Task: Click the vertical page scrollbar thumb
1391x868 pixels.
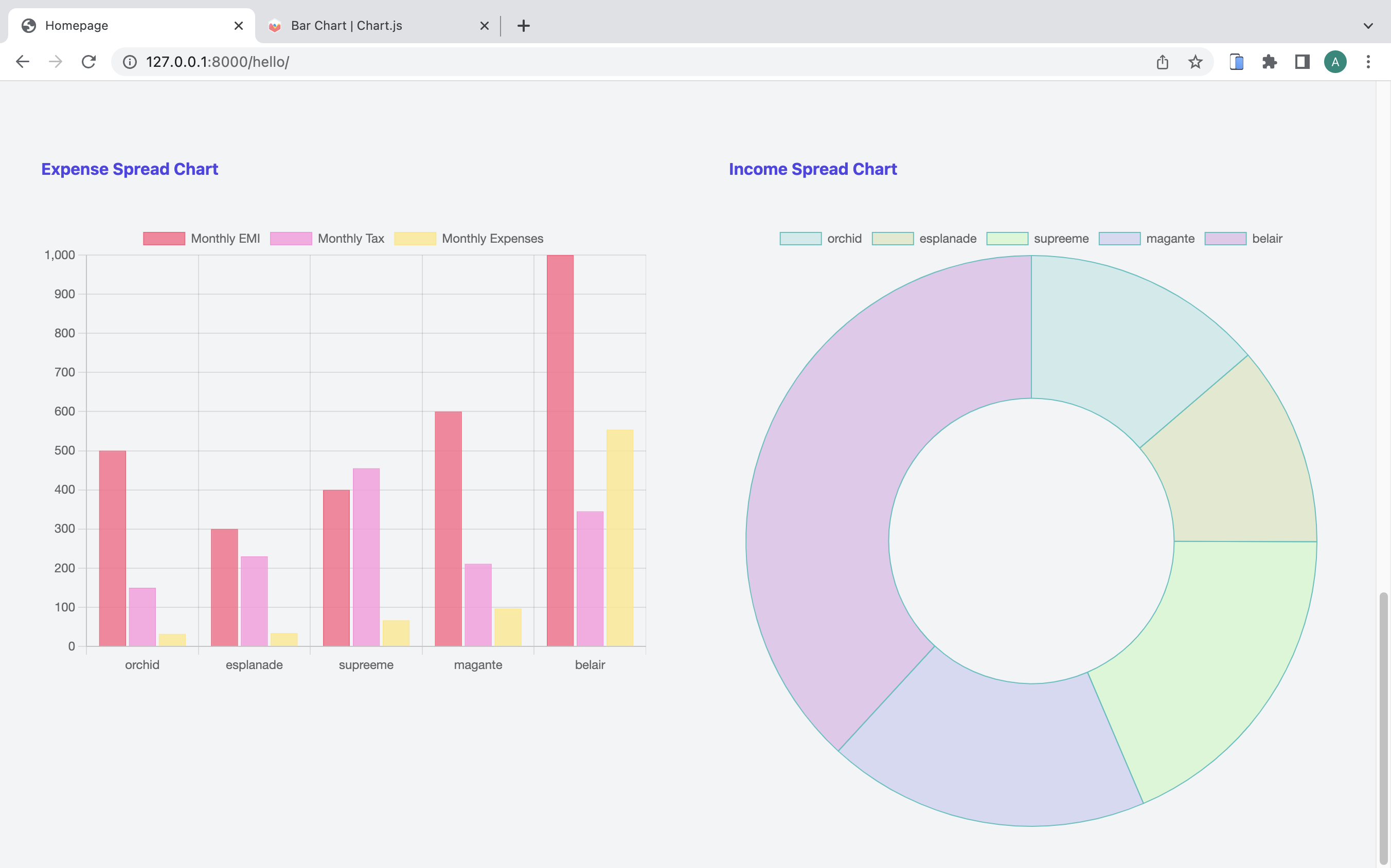Action: pos(1383,728)
